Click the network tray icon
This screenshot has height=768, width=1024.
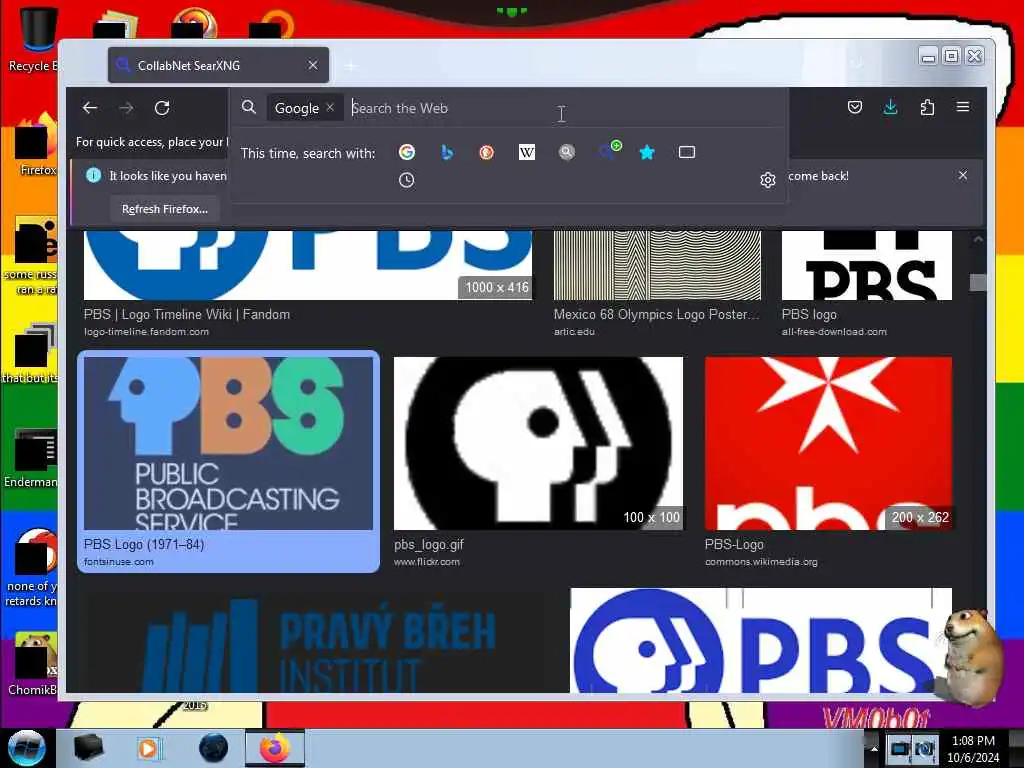900,749
